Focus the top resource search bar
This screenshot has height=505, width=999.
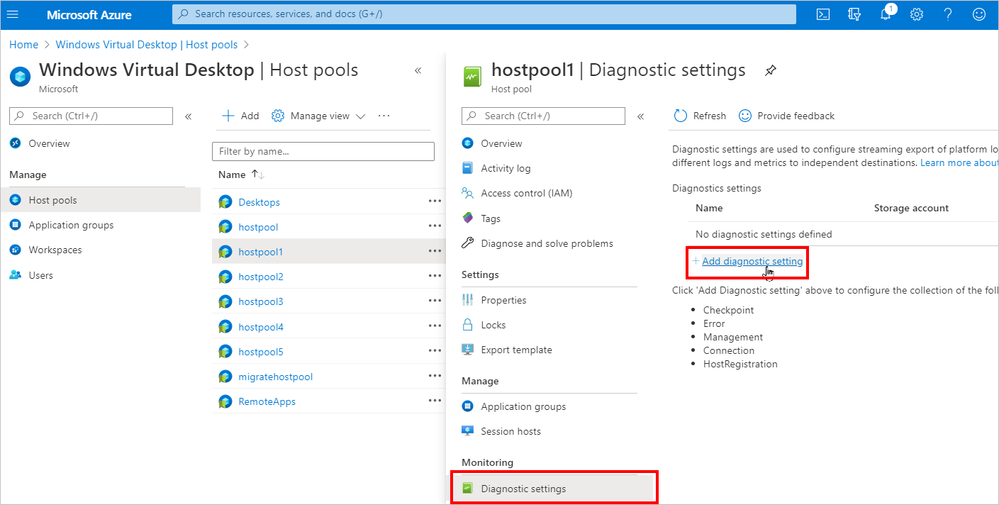(x=484, y=14)
